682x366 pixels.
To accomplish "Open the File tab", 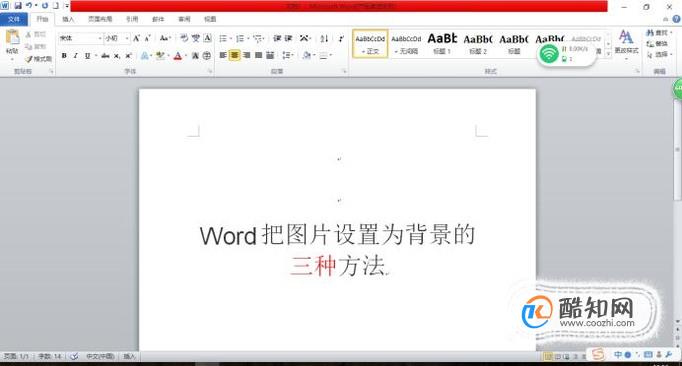I will tap(14, 19).
